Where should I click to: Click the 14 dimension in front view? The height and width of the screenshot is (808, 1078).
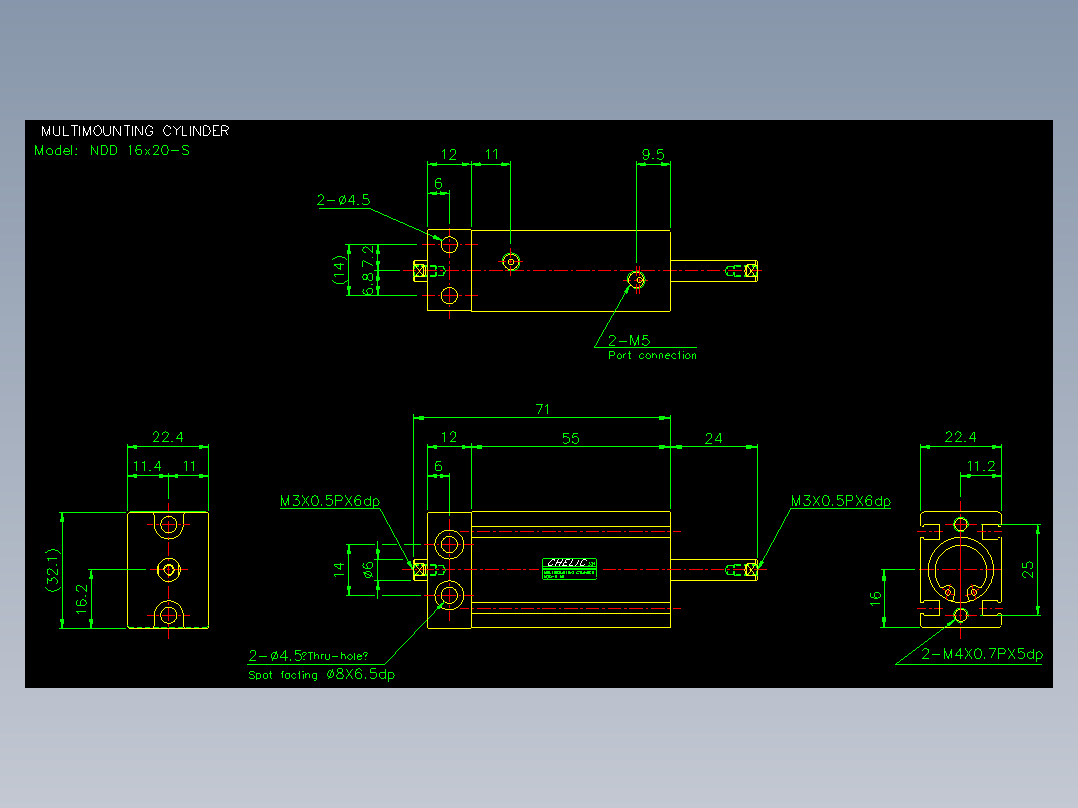[339, 569]
